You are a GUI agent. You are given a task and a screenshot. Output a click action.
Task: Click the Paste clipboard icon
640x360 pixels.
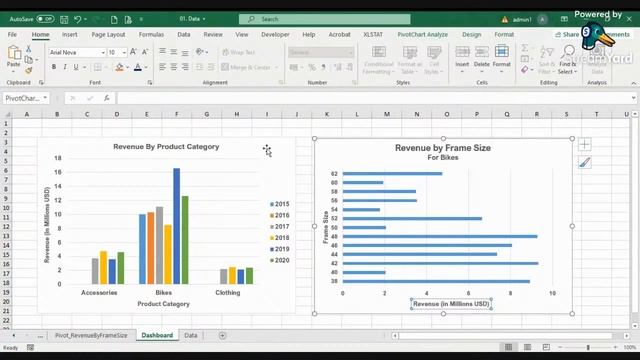tap(14, 53)
